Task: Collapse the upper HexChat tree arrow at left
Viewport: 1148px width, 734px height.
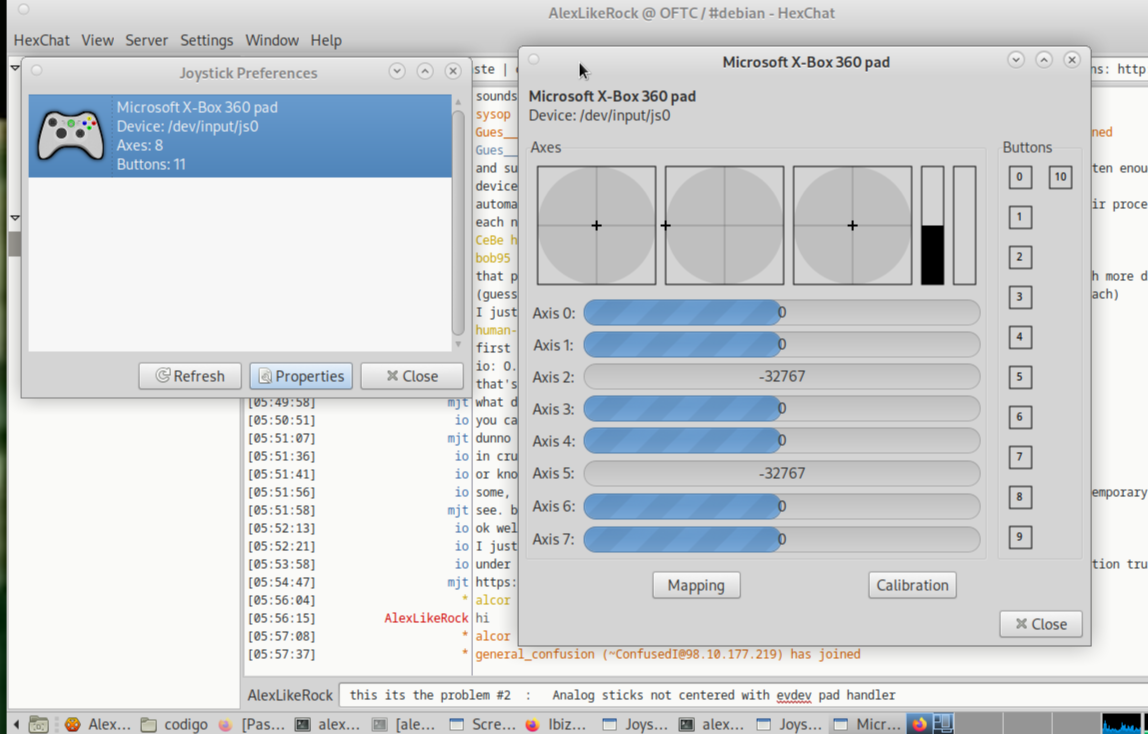Action: tap(15, 68)
